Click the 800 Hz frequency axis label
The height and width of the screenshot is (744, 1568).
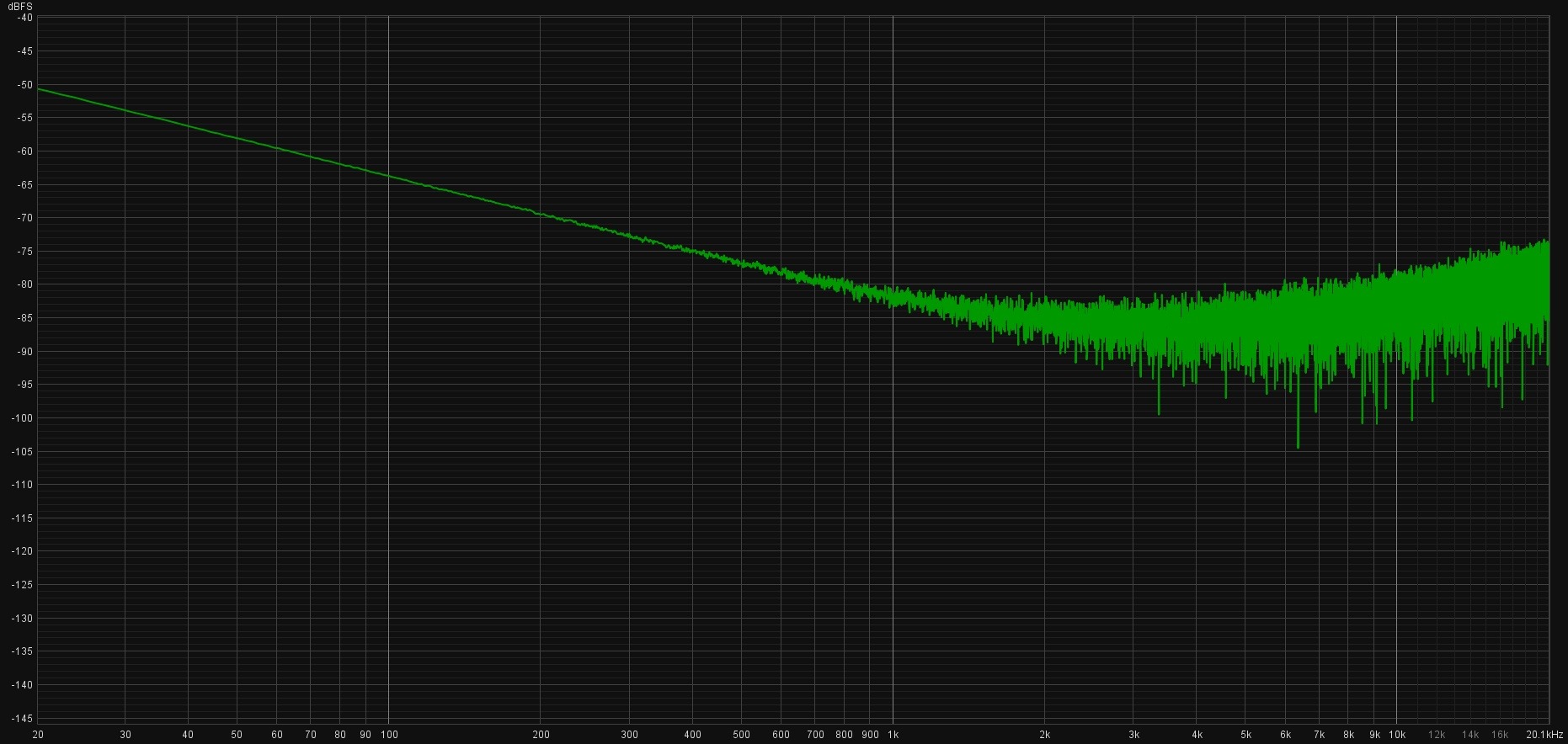click(845, 735)
